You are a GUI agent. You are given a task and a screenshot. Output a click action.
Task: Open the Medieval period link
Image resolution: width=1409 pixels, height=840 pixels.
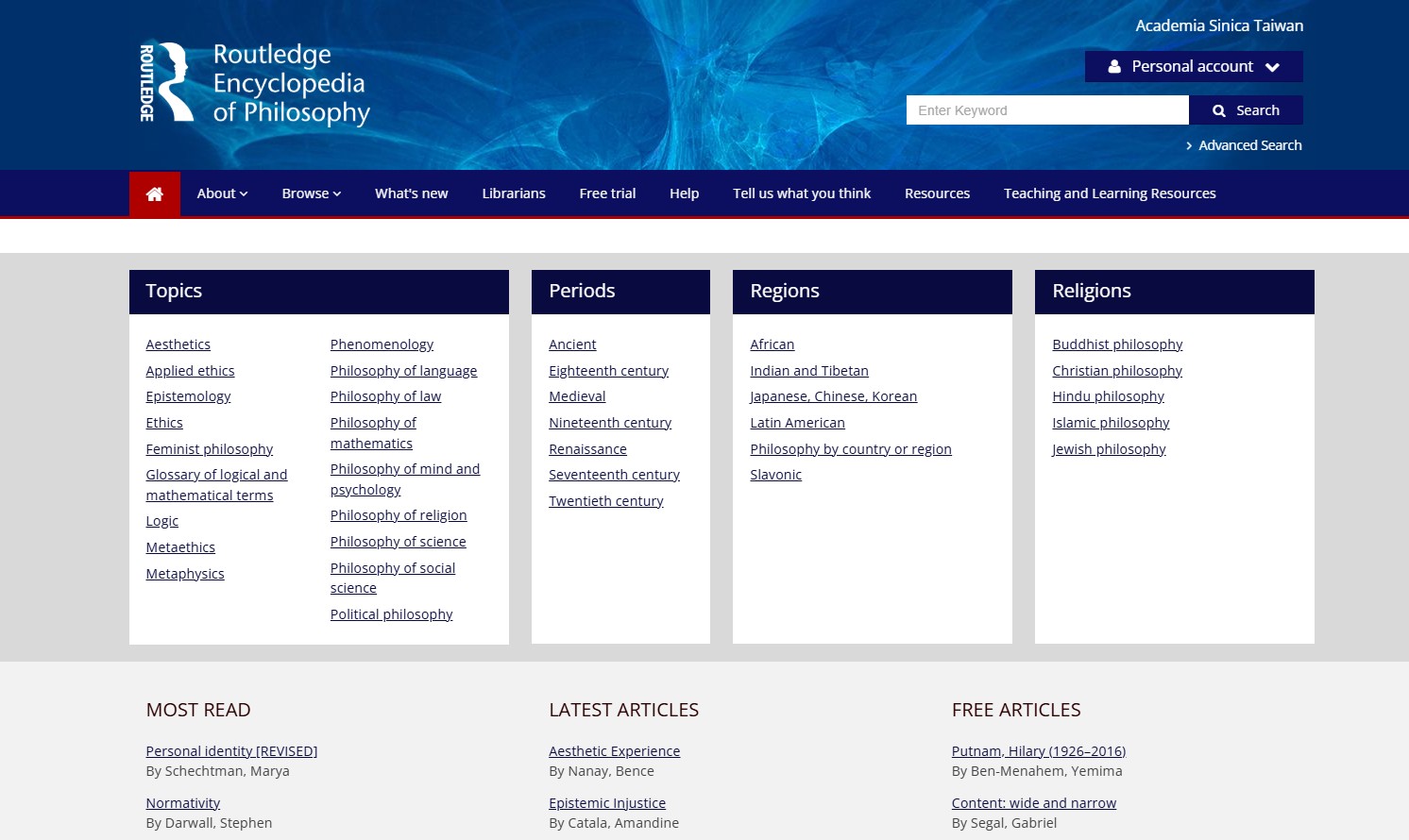[x=577, y=396]
